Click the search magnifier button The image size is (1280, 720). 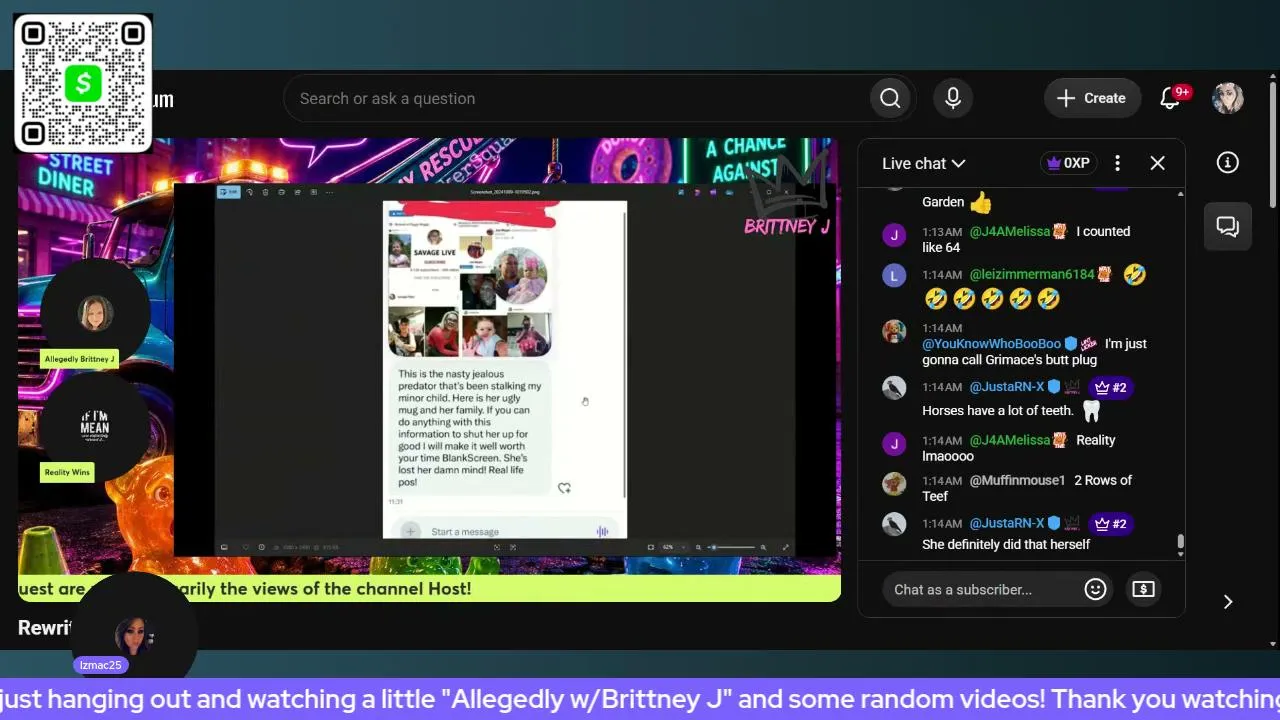click(x=890, y=98)
